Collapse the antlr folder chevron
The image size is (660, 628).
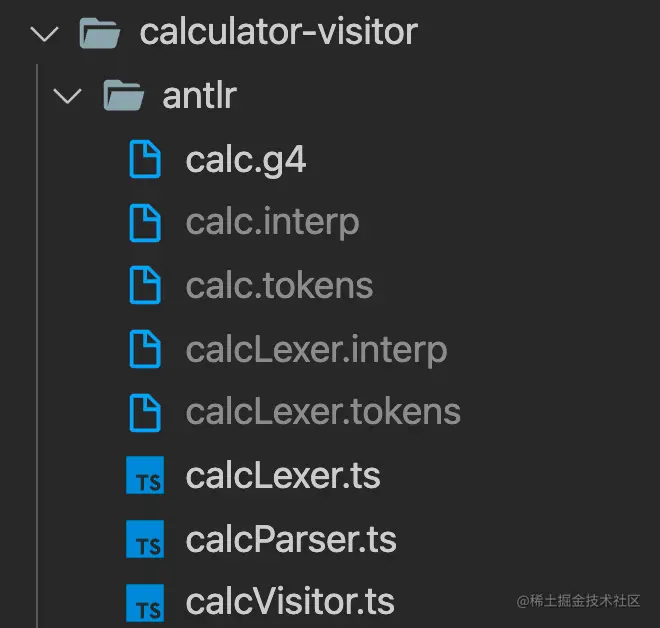pyautogui.click(x=67, y=96)
